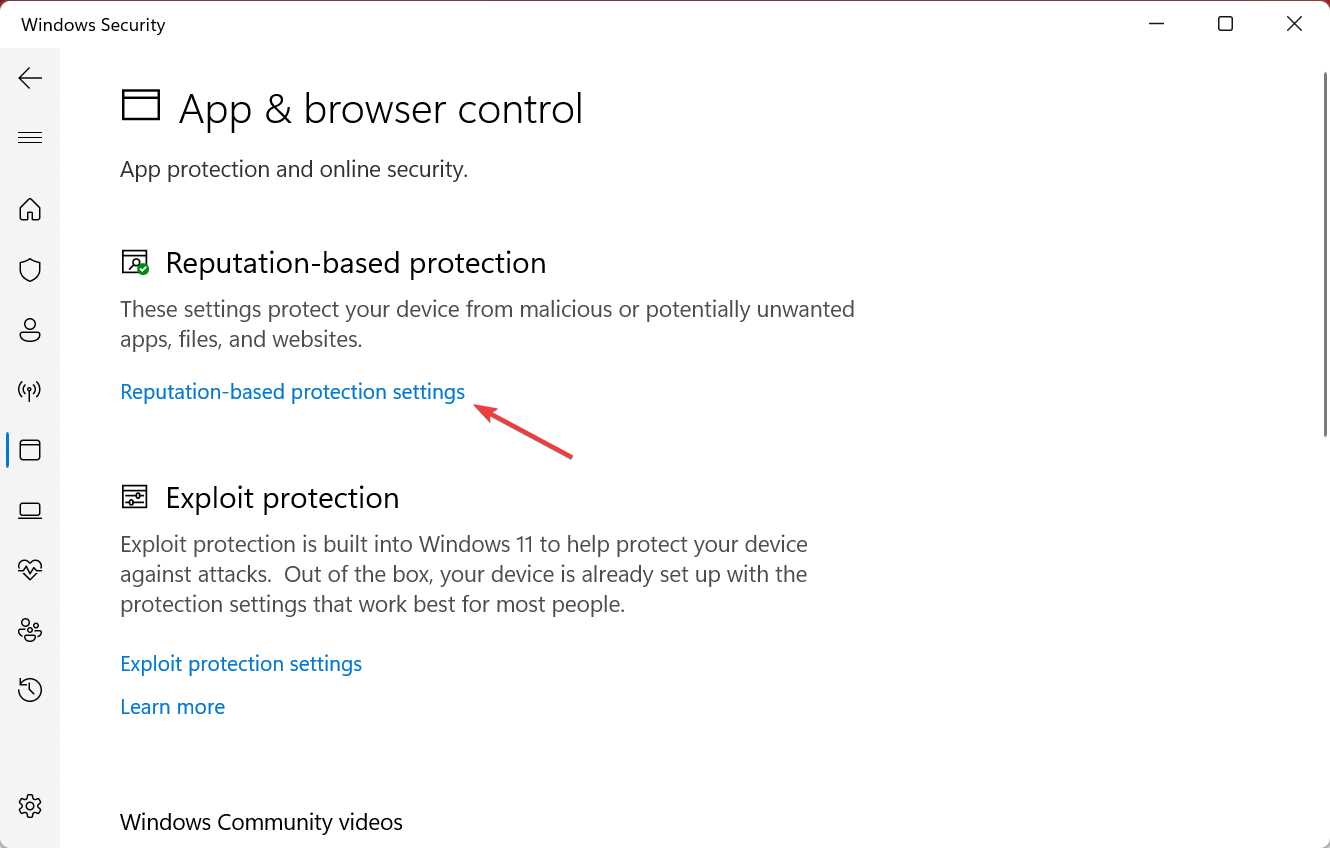Open Settings gear at sidebar bottom
Image resolution: width=1330 pixels, height=848 pixels.
30,805
